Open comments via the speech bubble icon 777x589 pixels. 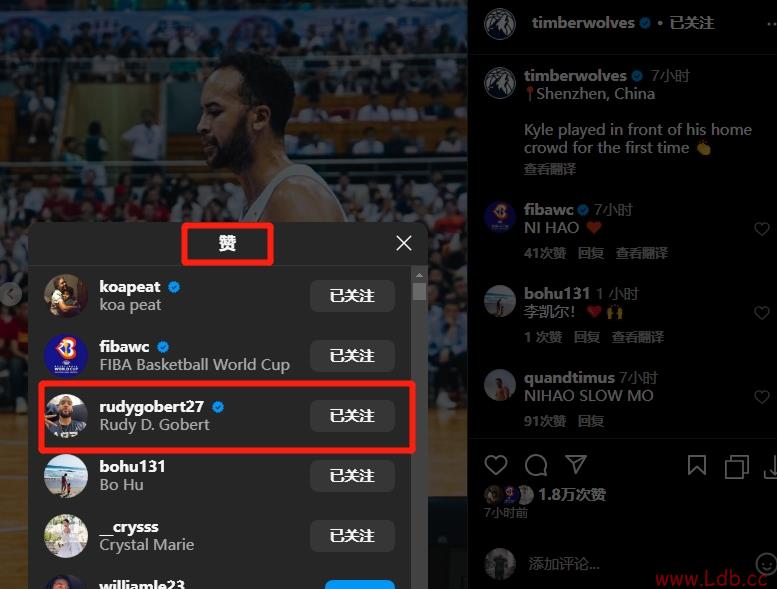coord(536,465)
